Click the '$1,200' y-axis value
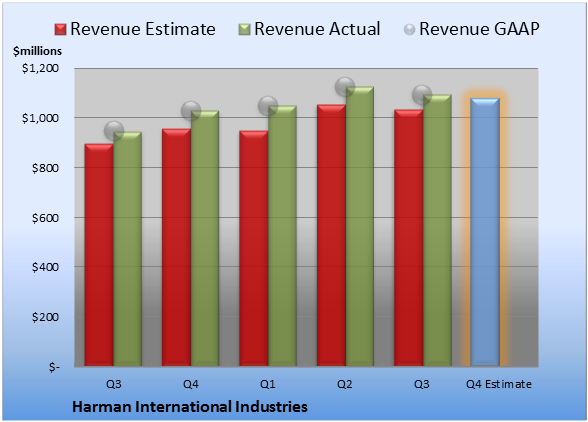This screenshot has height=422, width=588. [40, 68]
